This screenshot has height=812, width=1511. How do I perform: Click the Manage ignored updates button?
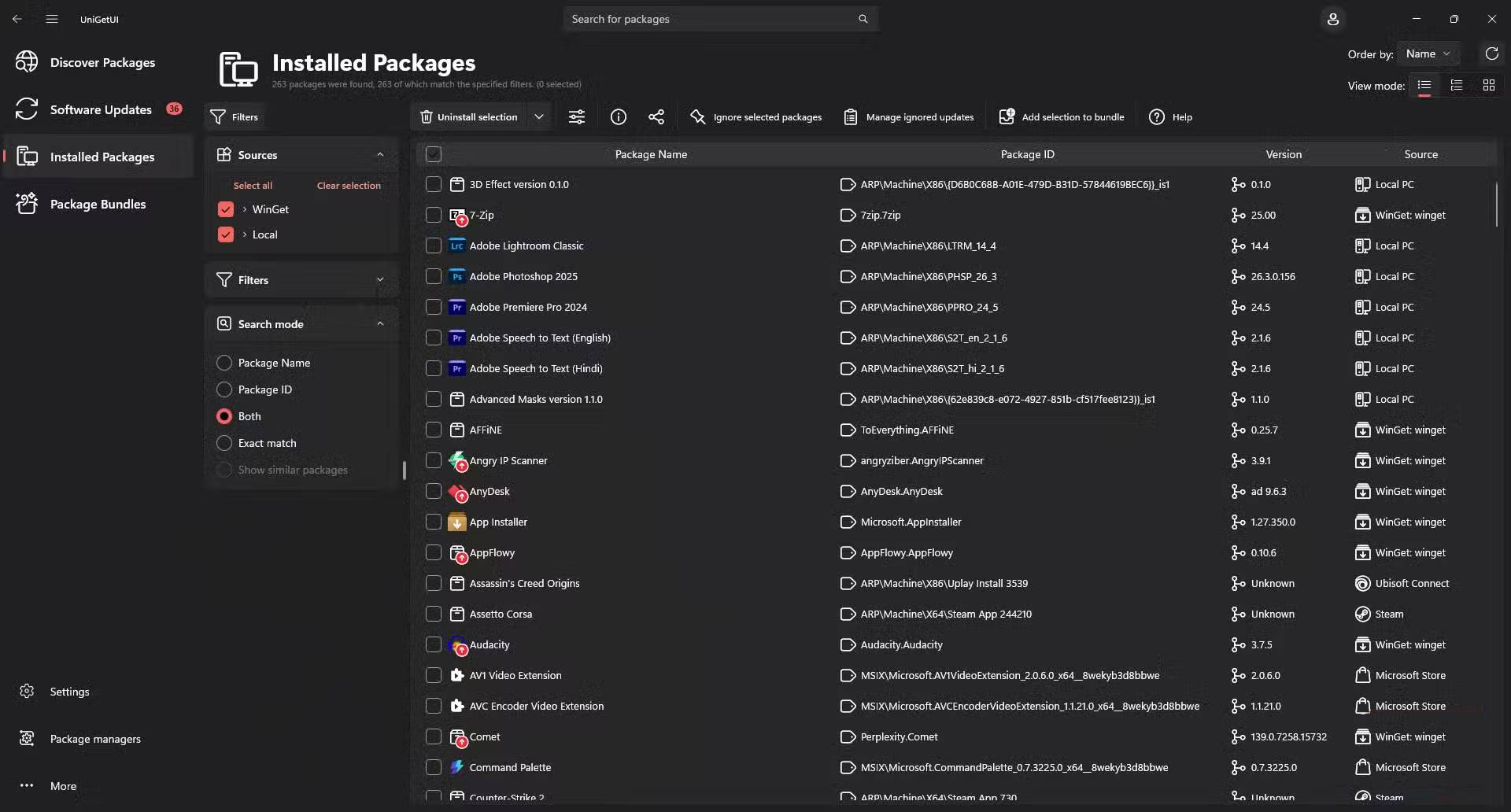point(909,117)
